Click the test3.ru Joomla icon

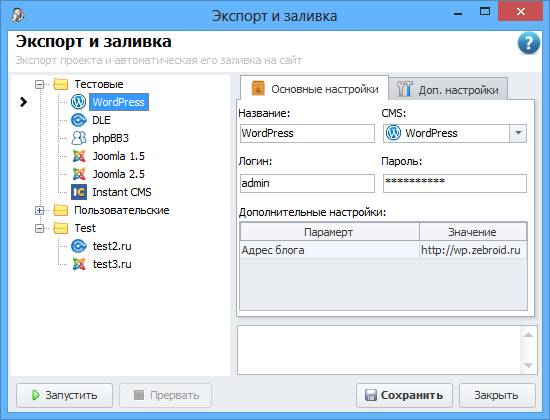click(79, 264)
